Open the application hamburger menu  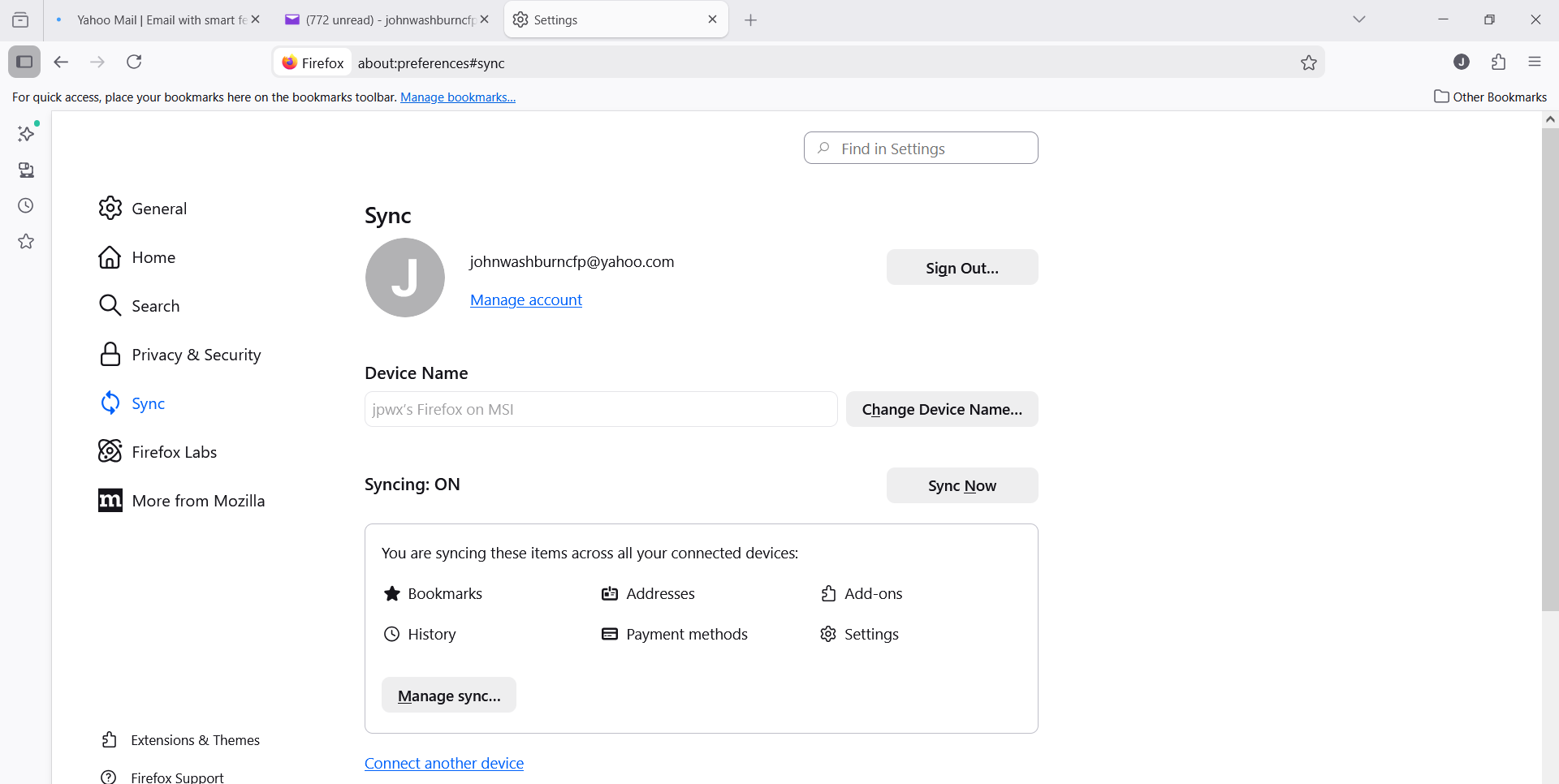1535,62
